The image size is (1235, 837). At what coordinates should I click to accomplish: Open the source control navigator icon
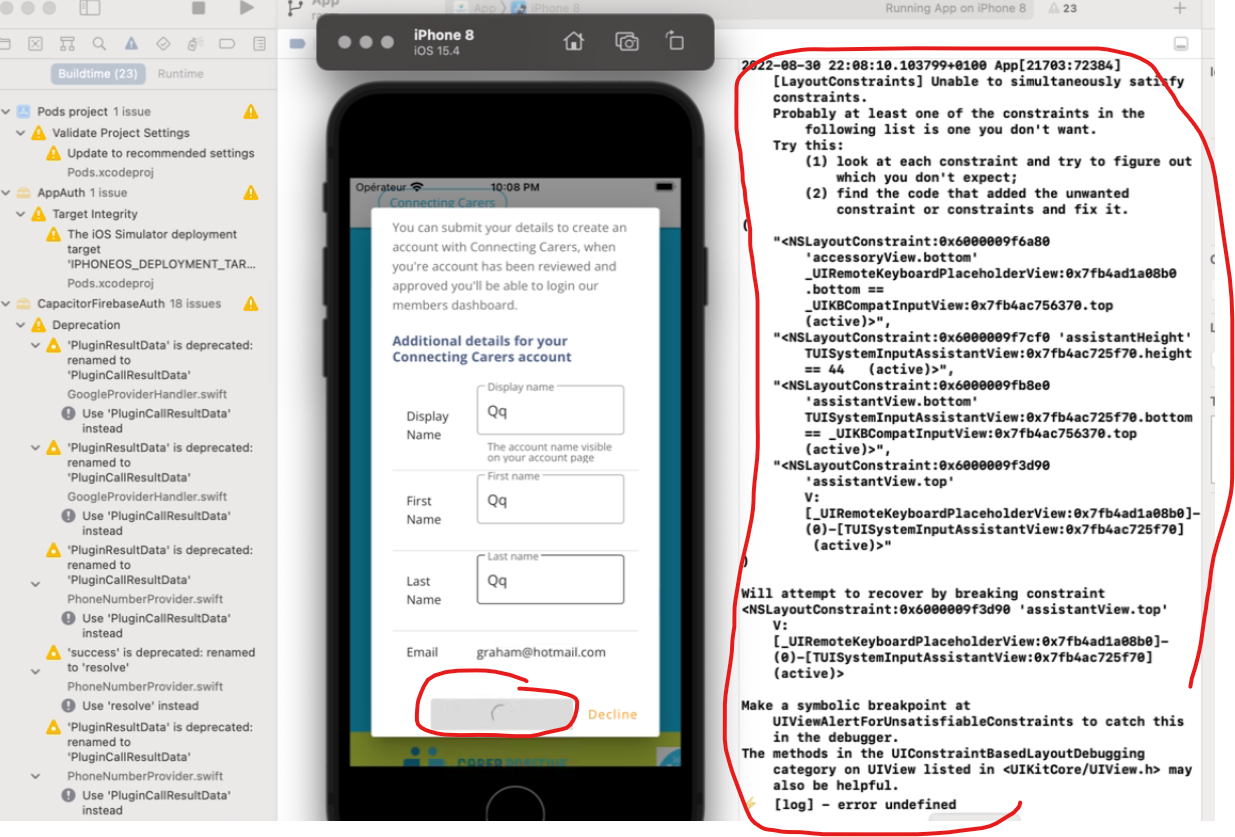pos(36,44)
